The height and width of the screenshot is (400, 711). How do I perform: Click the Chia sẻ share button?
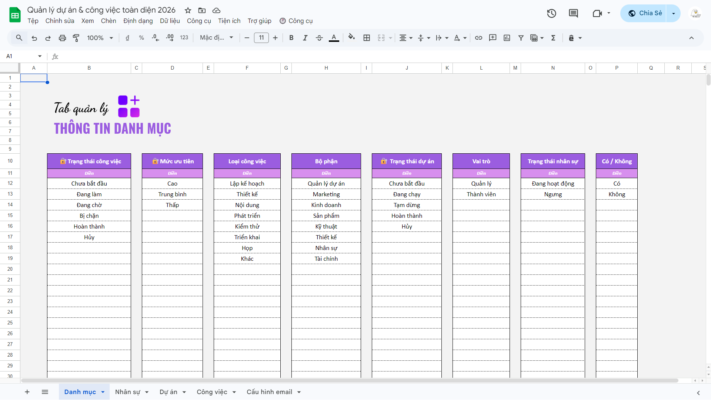(x=645, y=13)
